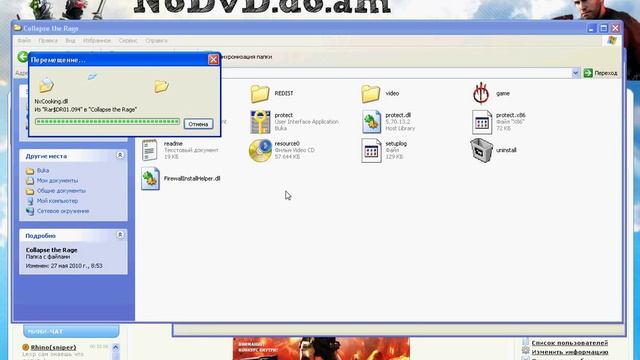640x360 pixels.
Task: Open the Сервис menu
Action: coord(128,41)
